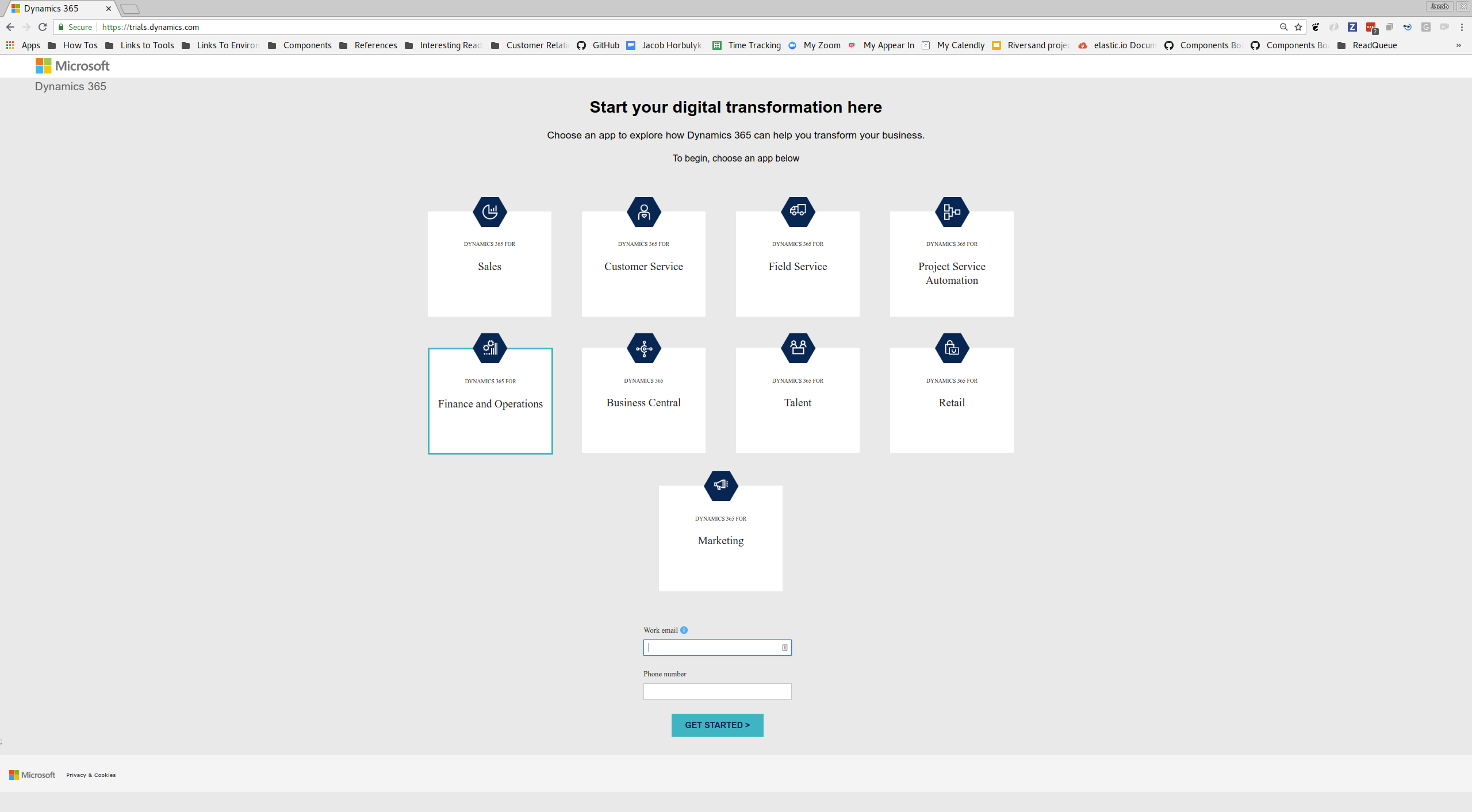
Task: Click into the Phone number field
Action: [717, 691]
